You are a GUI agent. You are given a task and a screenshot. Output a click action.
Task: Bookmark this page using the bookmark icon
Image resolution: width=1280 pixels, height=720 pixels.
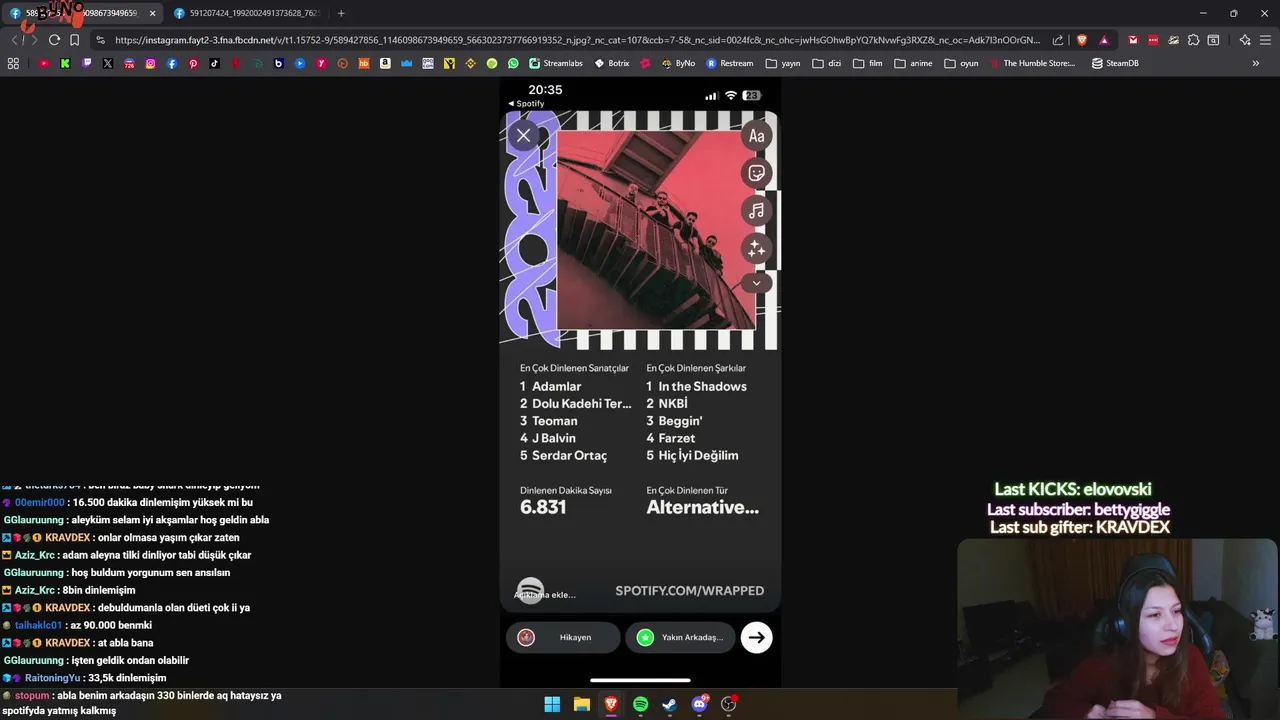(74, 40)
